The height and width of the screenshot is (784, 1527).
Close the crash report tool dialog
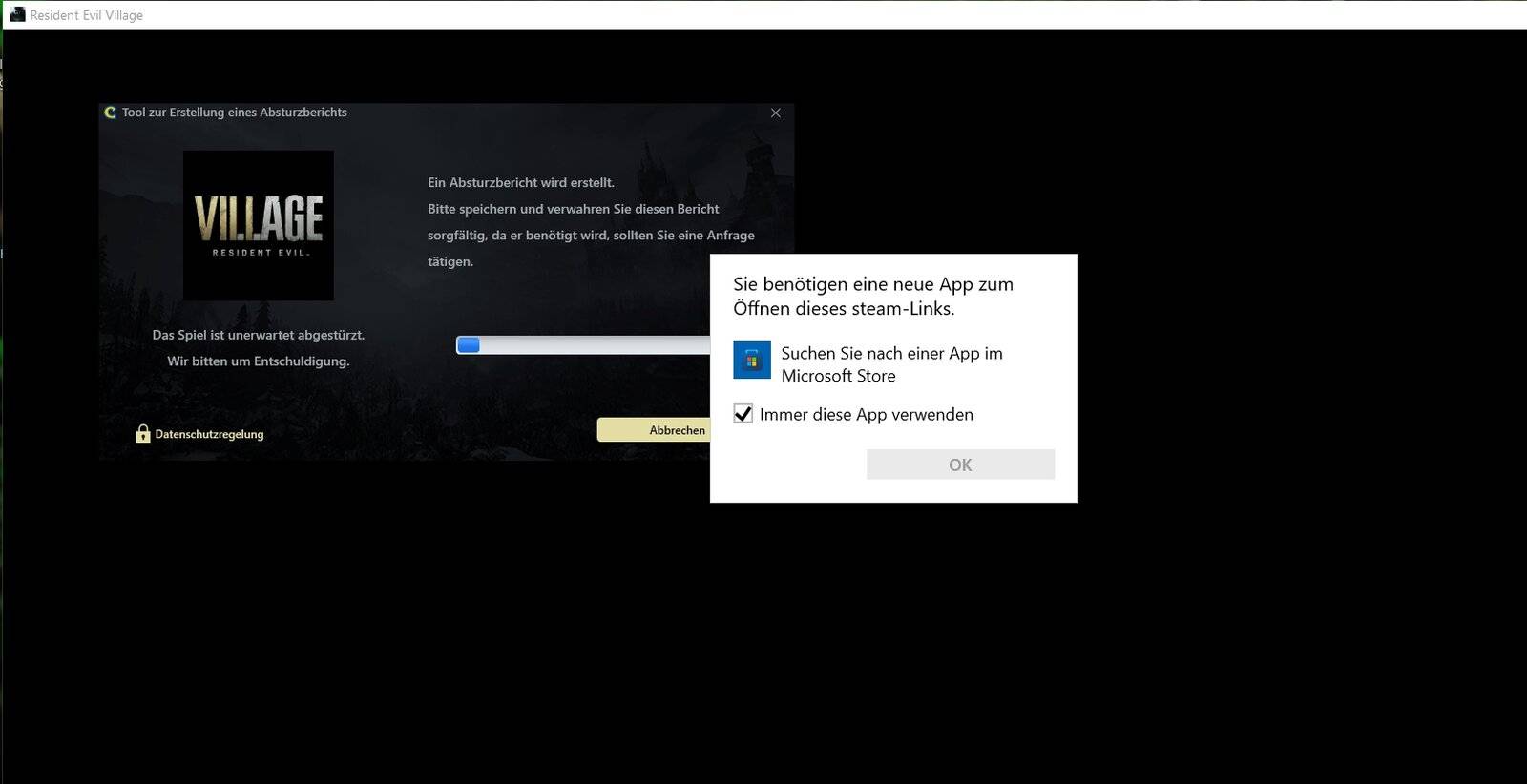(775, 113)
